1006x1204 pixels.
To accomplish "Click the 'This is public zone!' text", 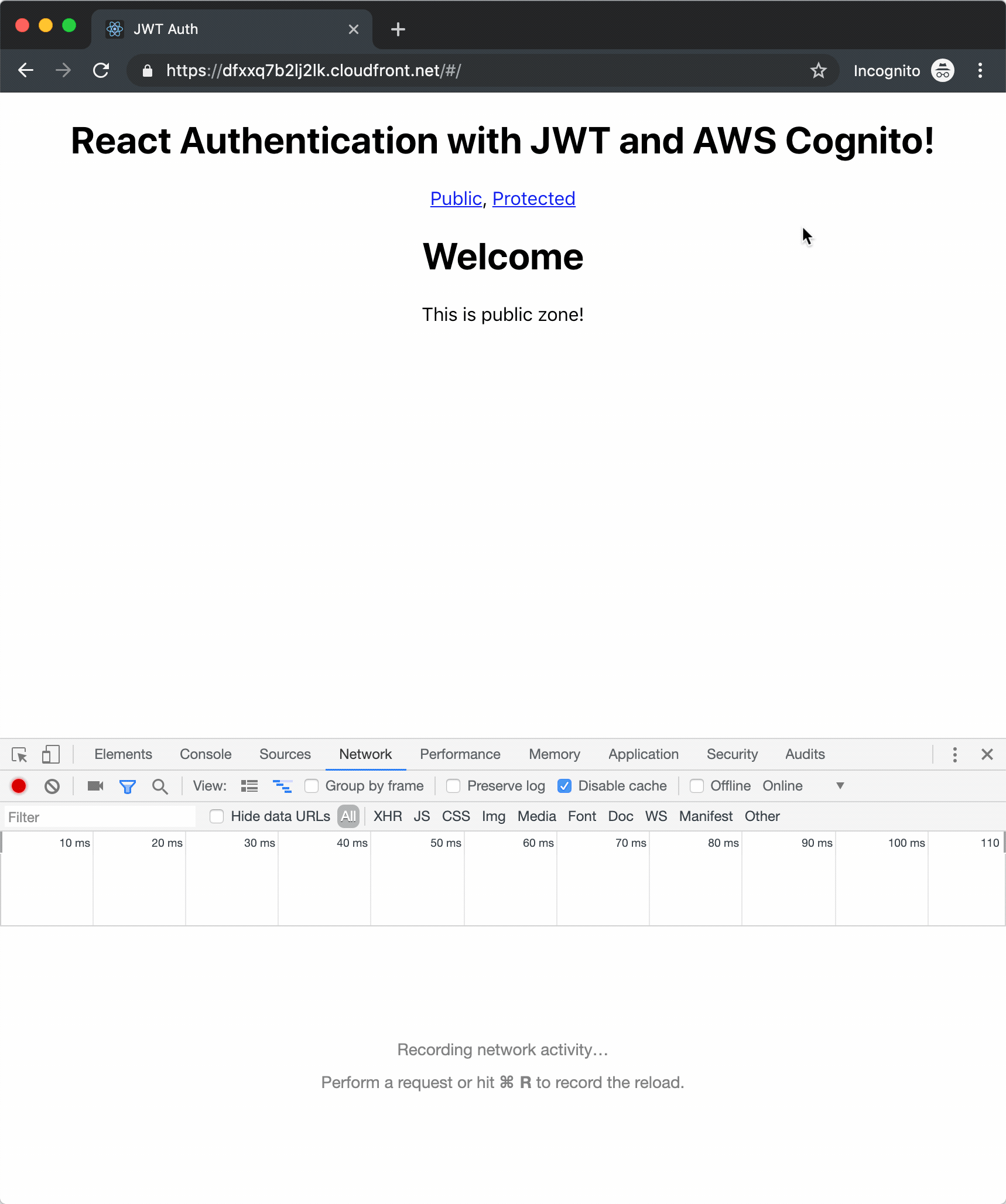I will tap(503, 314).
